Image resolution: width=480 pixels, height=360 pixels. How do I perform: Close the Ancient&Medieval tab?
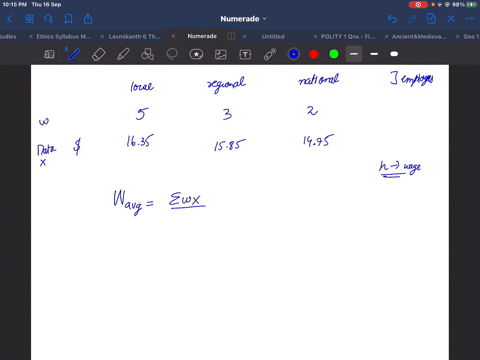click(386, 36)
